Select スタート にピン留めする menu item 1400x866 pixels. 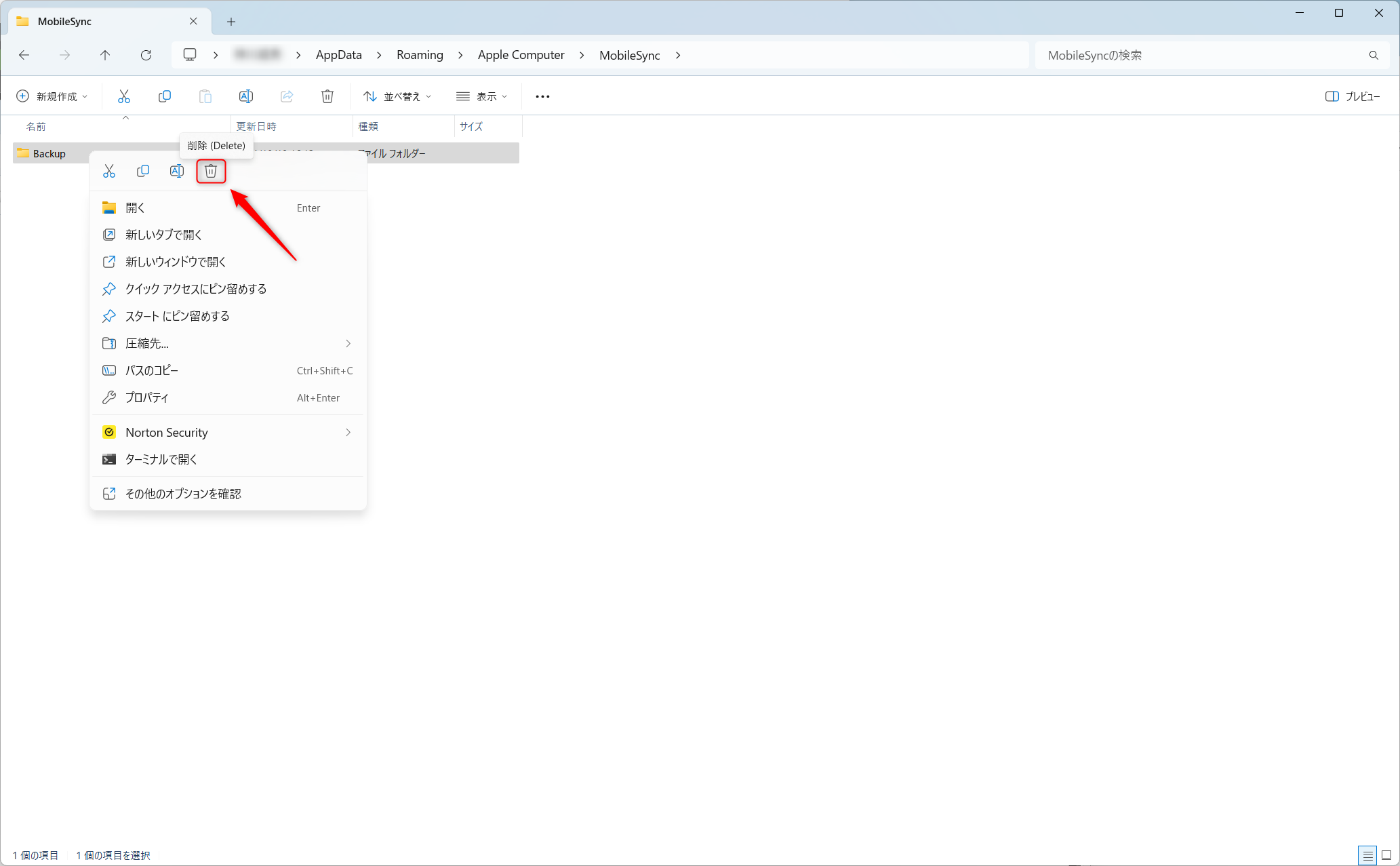(x=228, y=317)
